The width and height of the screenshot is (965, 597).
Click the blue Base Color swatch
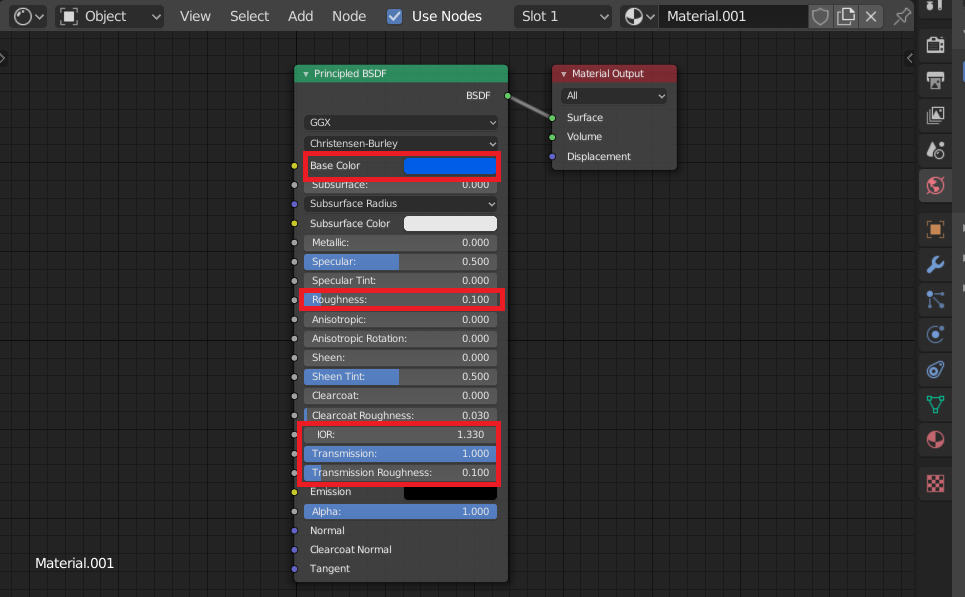point(450,166)
